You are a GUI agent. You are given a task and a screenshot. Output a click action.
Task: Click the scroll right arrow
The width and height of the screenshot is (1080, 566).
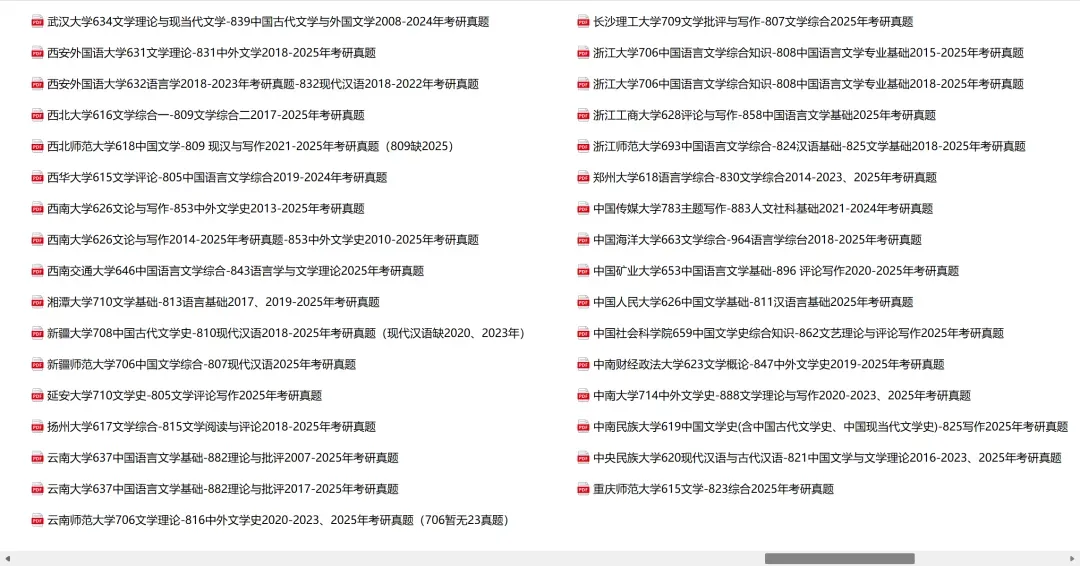click(x=1072, y=558)
